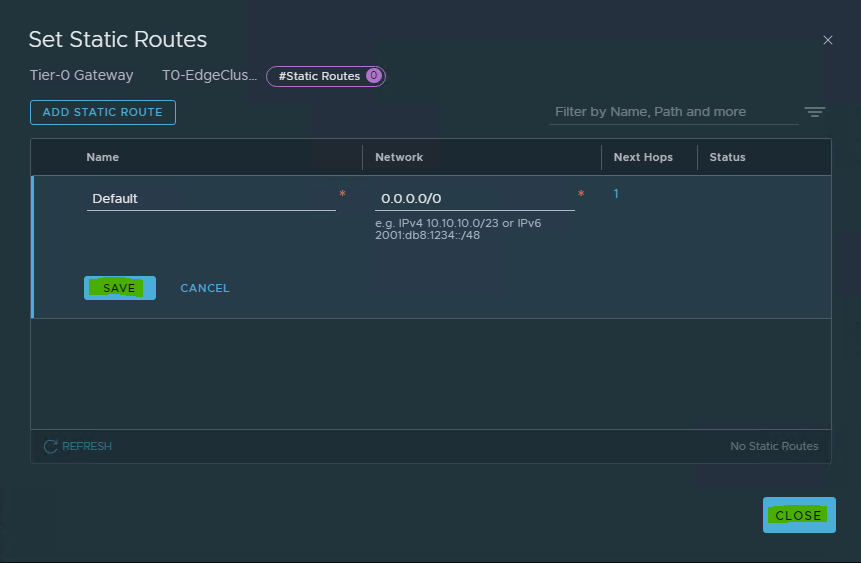Open the filter options icon

[815, 112]
